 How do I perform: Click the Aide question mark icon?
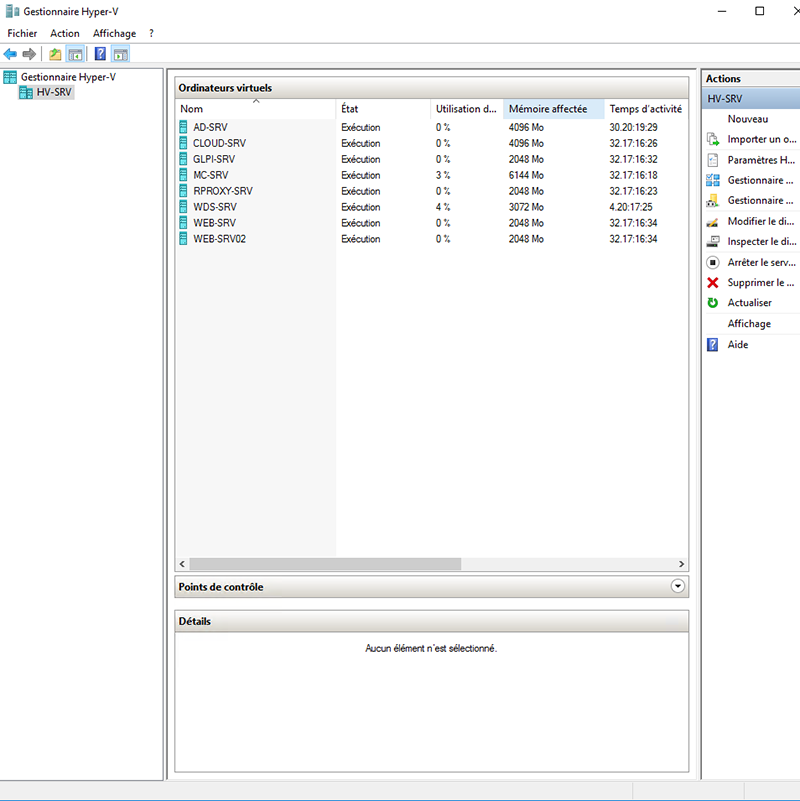pyautogui.click(x=713, y=344)
